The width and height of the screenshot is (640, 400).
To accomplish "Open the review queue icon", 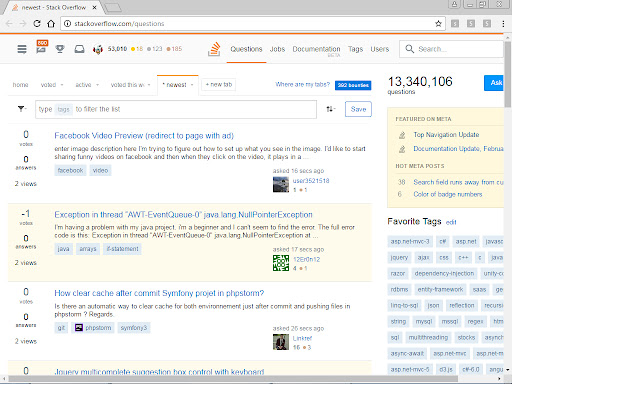I will tap(41, 48).
